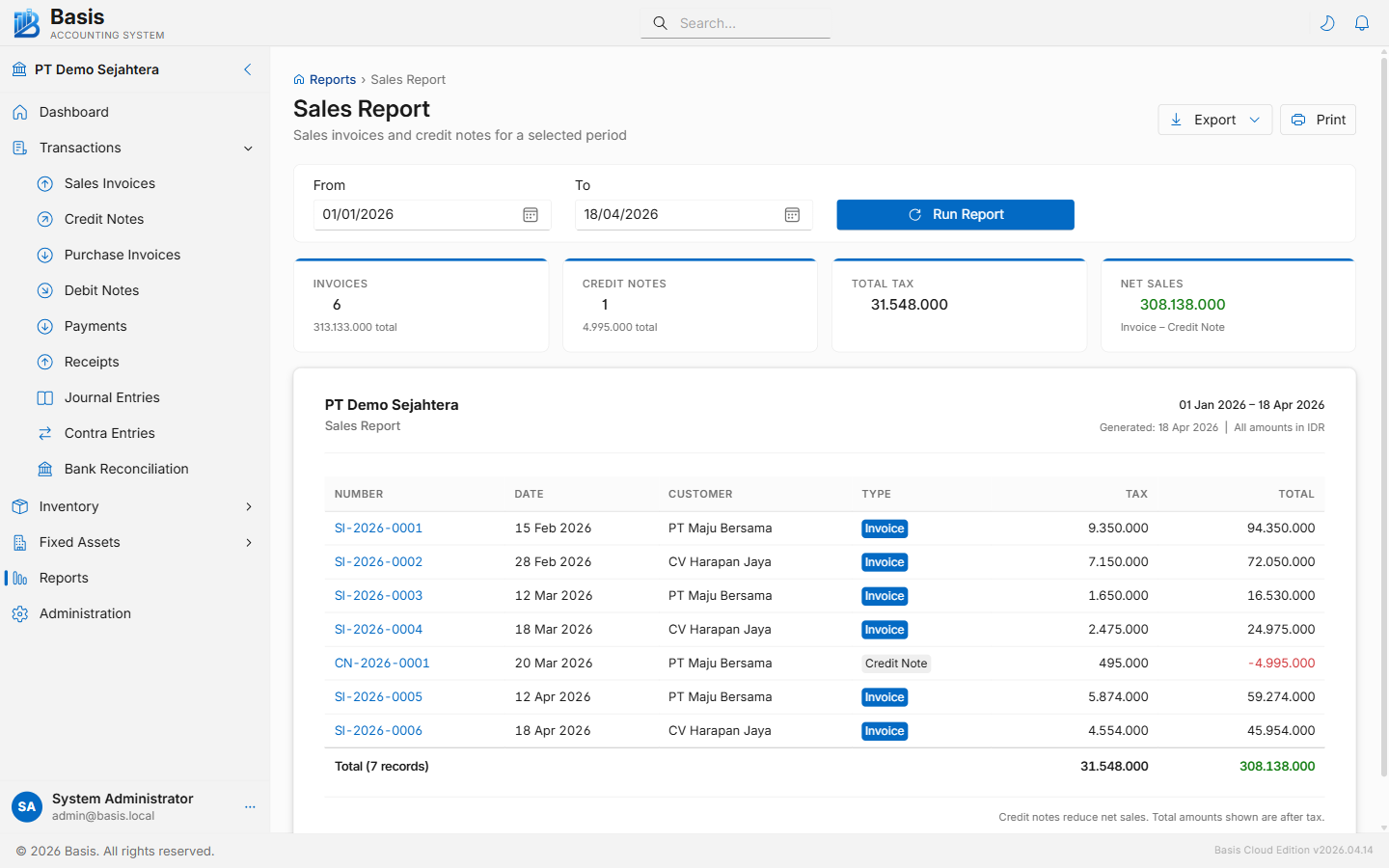Click the Purchase Invoices download-style icon

(x=44, y=255)
